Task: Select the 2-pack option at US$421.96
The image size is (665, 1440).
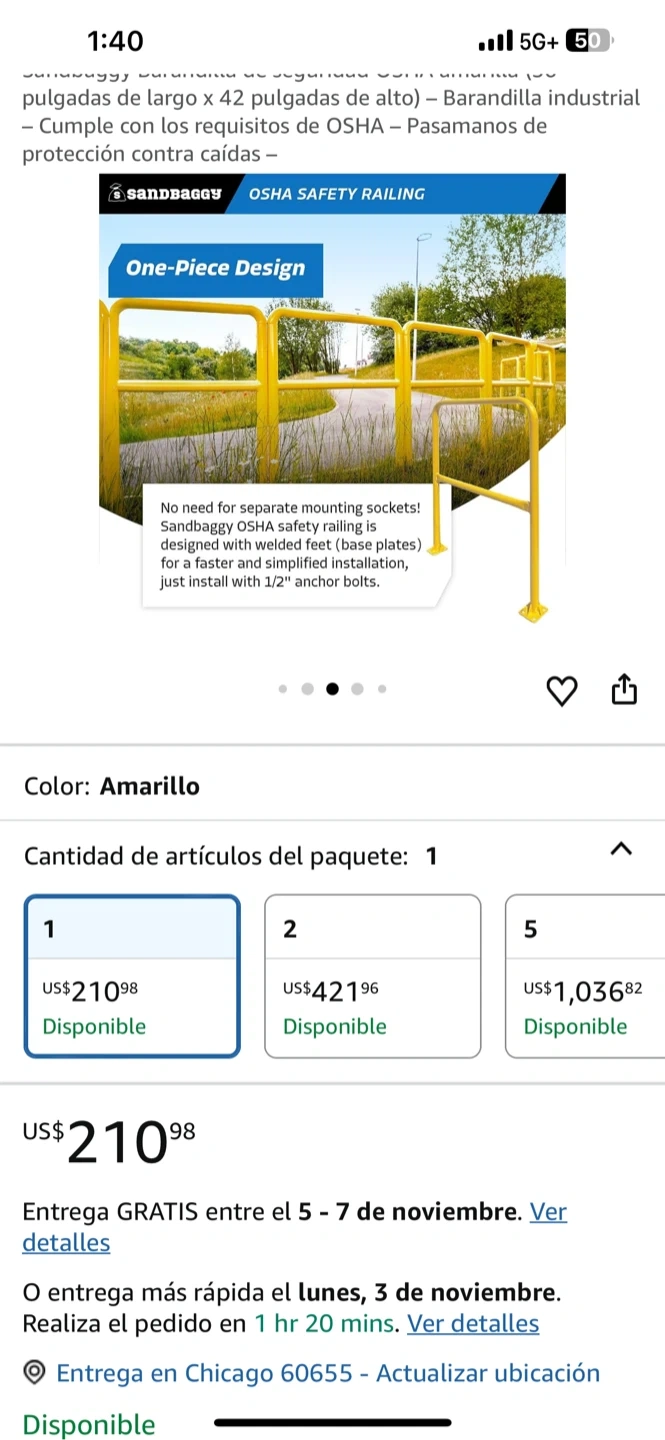Action: (x=372, y=976)
